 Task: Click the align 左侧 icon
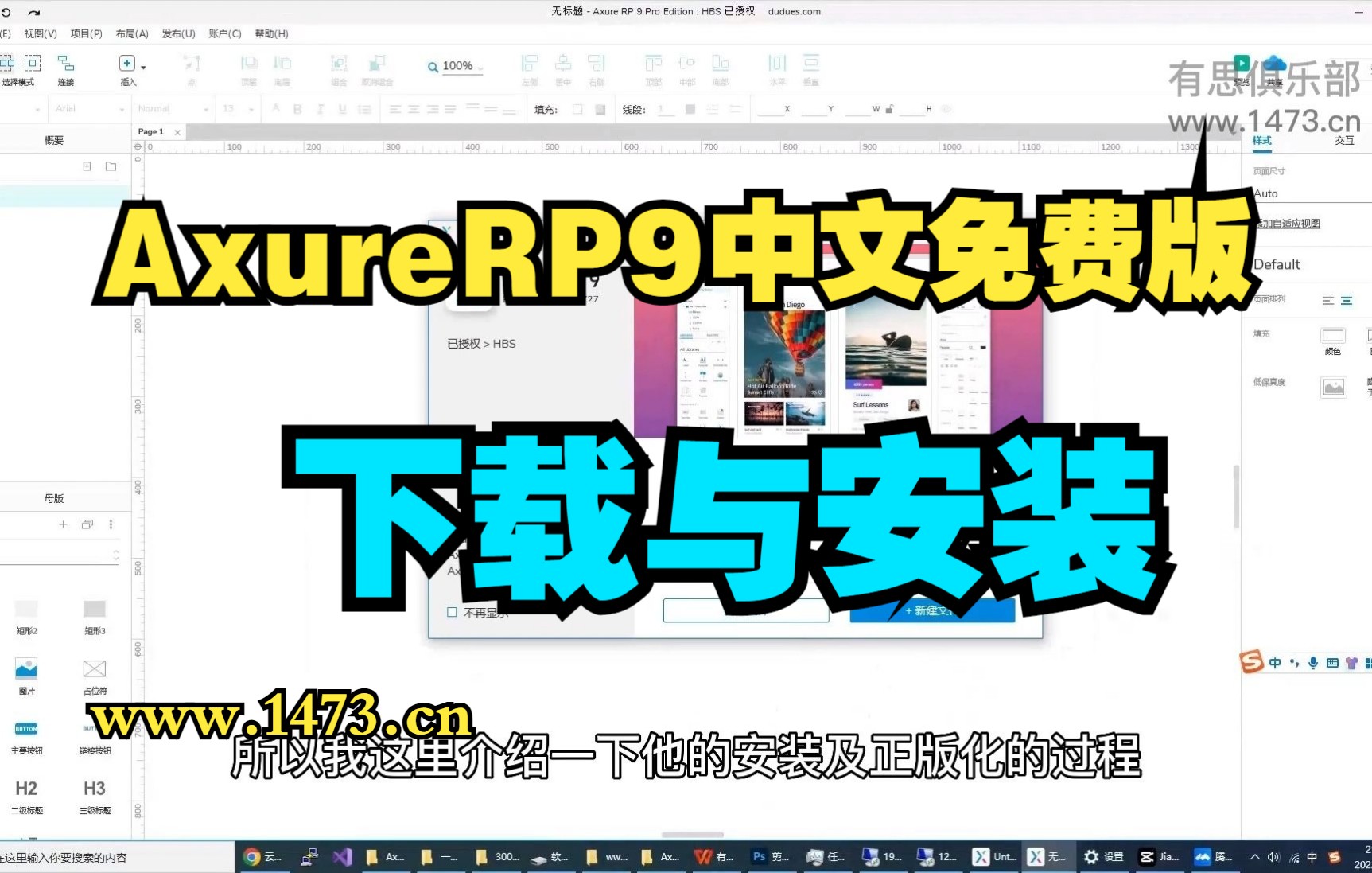530,64
